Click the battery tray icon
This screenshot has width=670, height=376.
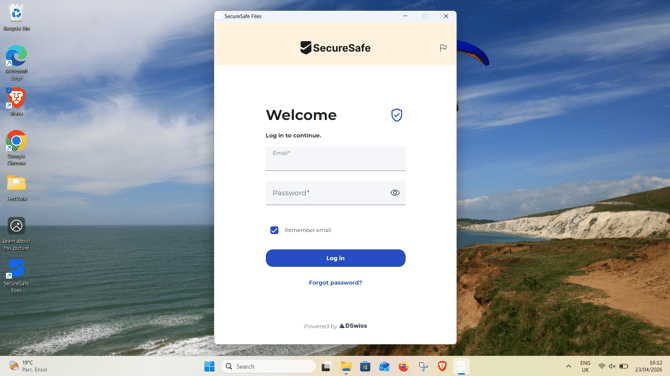[623, 366]
